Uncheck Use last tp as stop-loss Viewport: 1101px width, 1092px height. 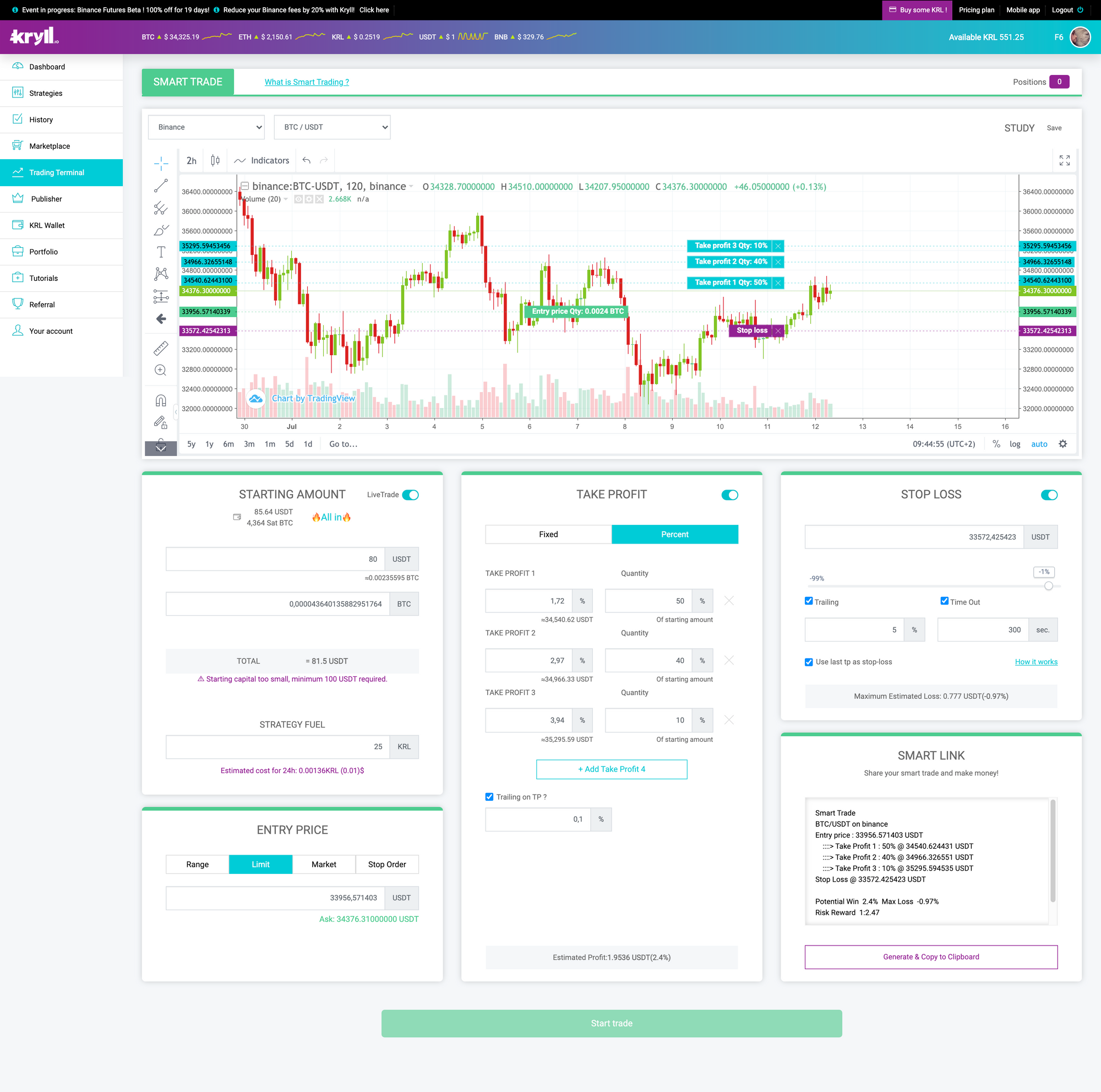[809, 662]
